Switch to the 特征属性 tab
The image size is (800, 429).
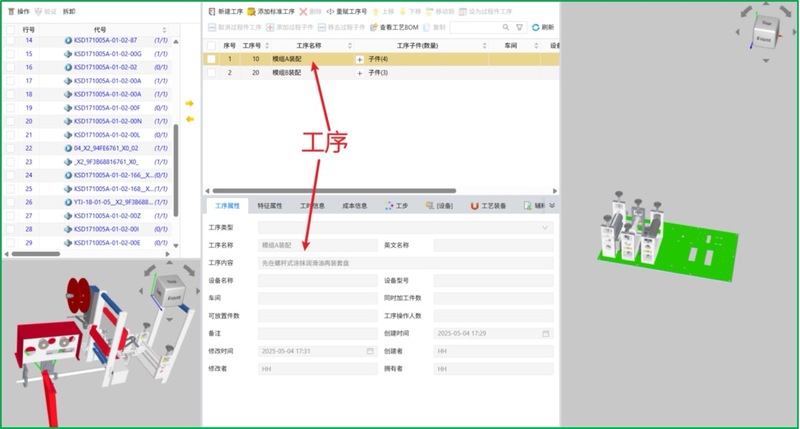(270, 206)
